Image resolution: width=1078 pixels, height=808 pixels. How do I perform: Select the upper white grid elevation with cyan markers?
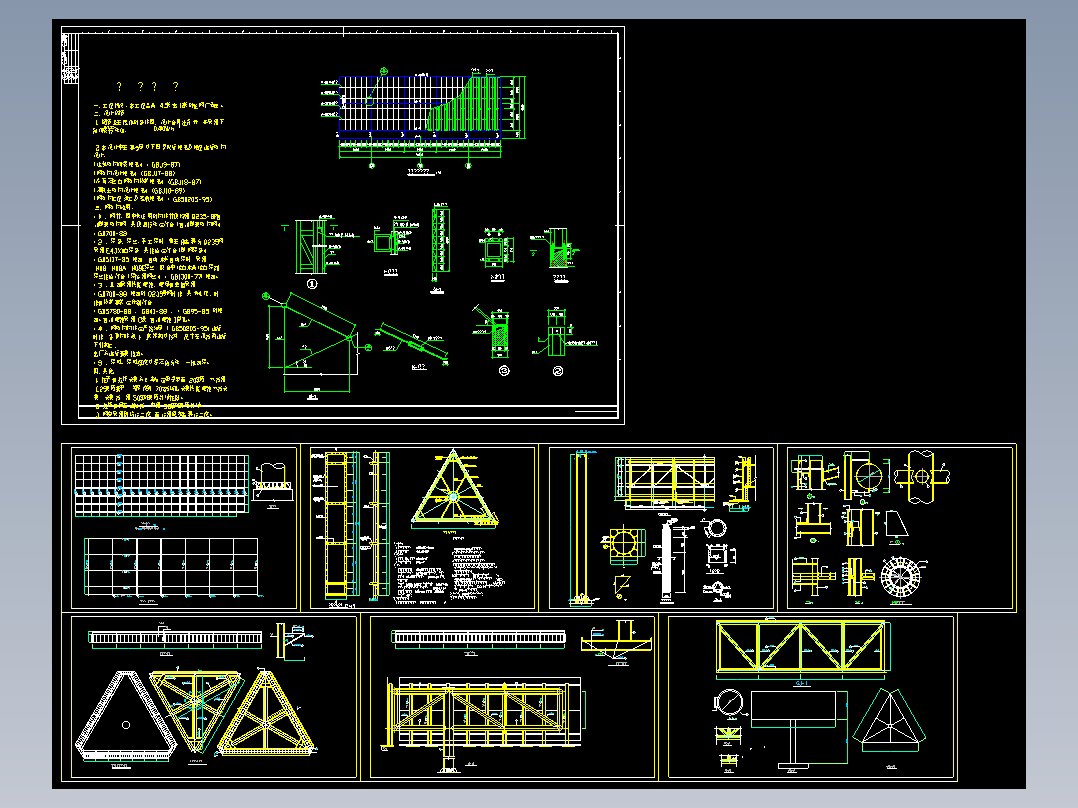pos(161,485)
